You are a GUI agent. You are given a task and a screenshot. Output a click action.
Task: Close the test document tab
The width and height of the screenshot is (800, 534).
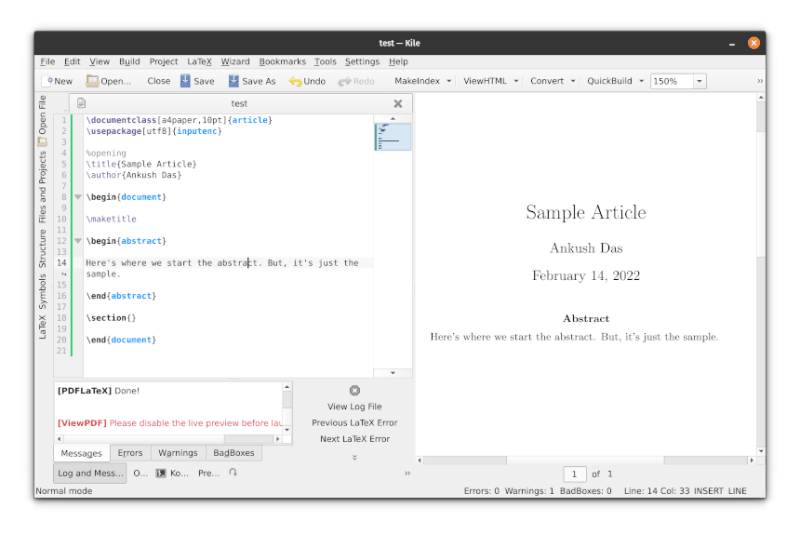(x=398, y=103)
